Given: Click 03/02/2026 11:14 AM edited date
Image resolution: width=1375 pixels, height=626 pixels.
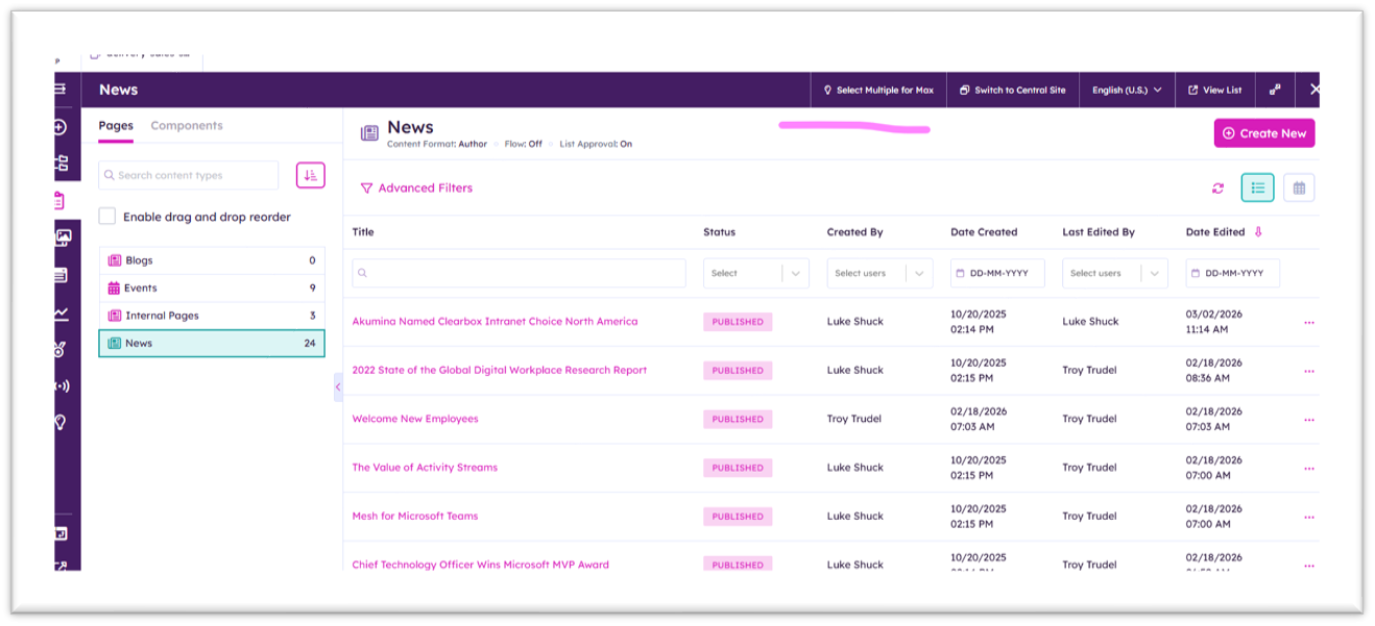Looking at the screenshot, I should (1214, 322).
